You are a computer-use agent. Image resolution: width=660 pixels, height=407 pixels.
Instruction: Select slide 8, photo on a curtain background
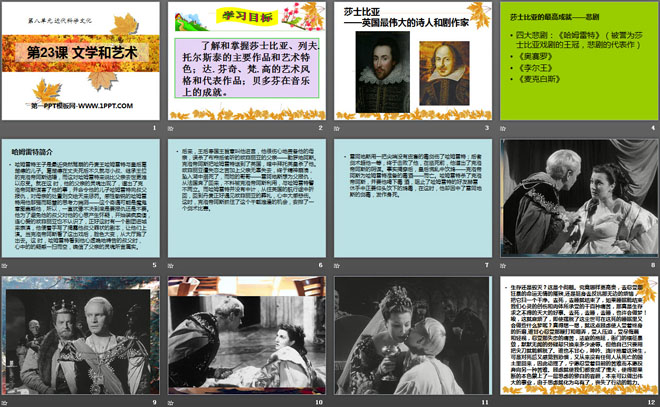point(579,198)
